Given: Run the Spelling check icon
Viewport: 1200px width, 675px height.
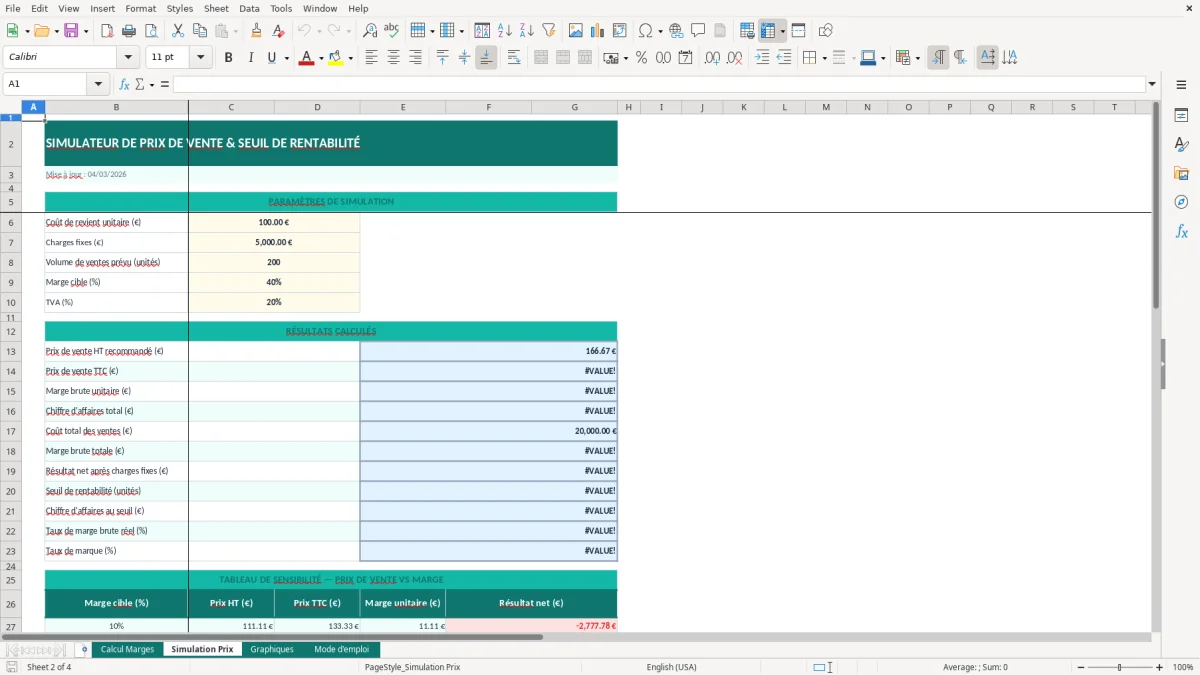Looking at the screenshot, I should click(x=391, y=31).
